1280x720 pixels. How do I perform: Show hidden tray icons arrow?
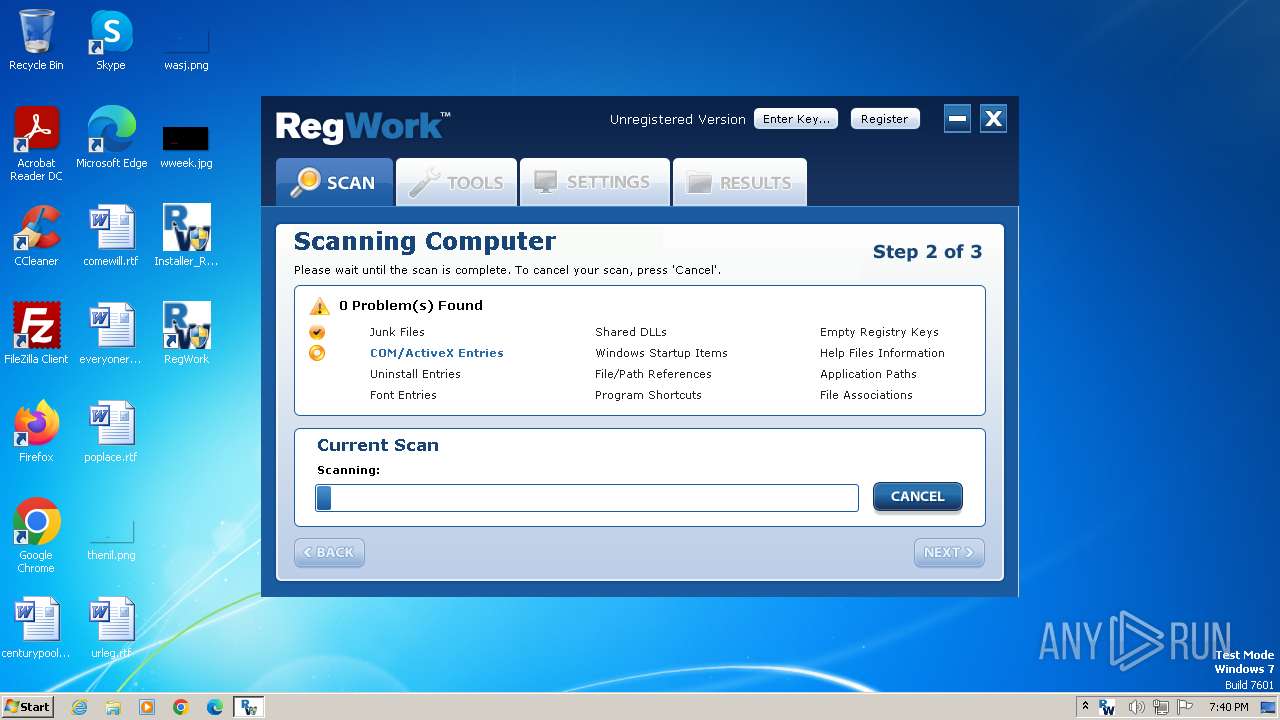tap(1085, 707)
